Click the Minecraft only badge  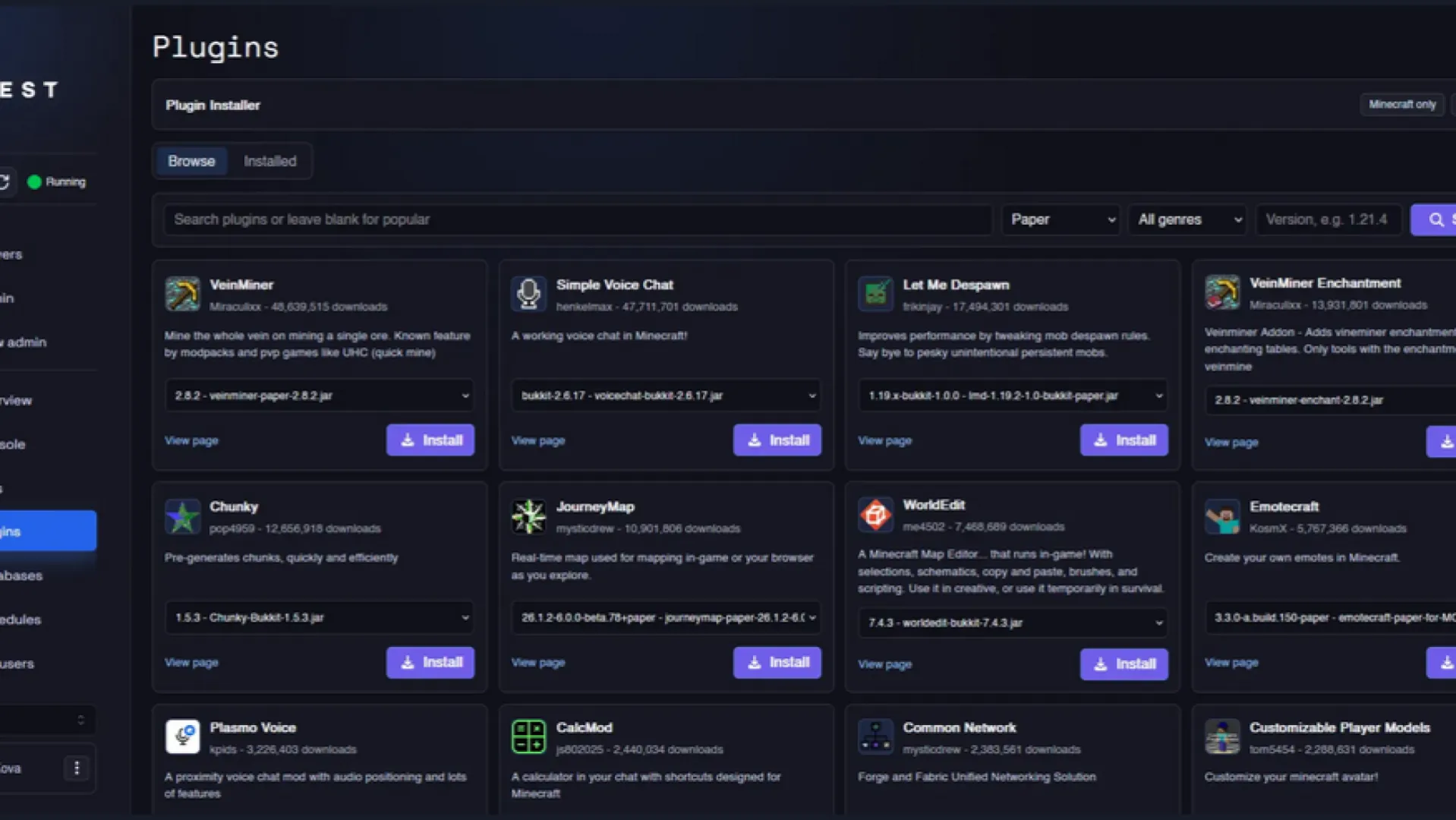click(1402, 104)
